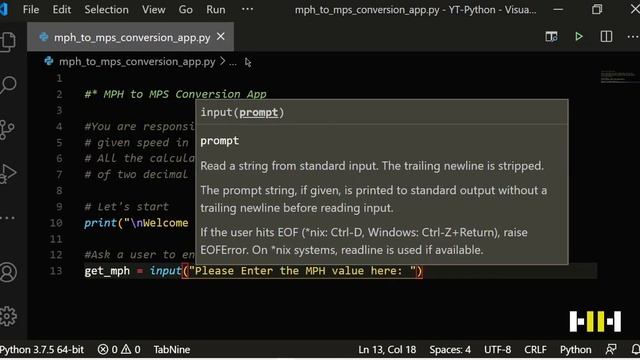Viewport: 640px width, 360px height.
Task: Open notifications bell in status bar
Action: pyautogui.click(x=636, y=350)
